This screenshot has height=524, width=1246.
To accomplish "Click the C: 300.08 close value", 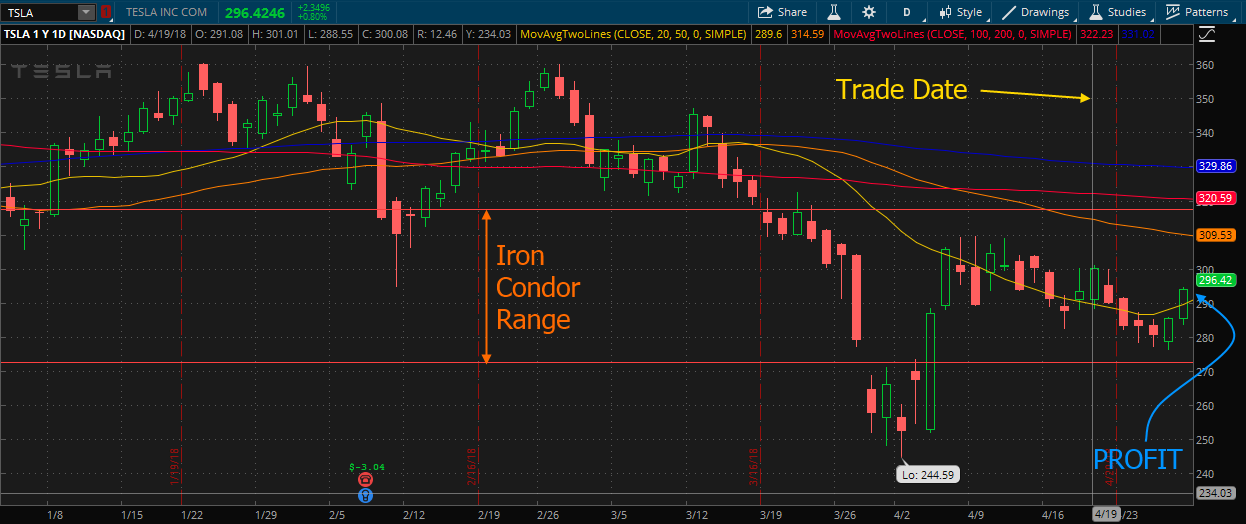I will point(386,34).
